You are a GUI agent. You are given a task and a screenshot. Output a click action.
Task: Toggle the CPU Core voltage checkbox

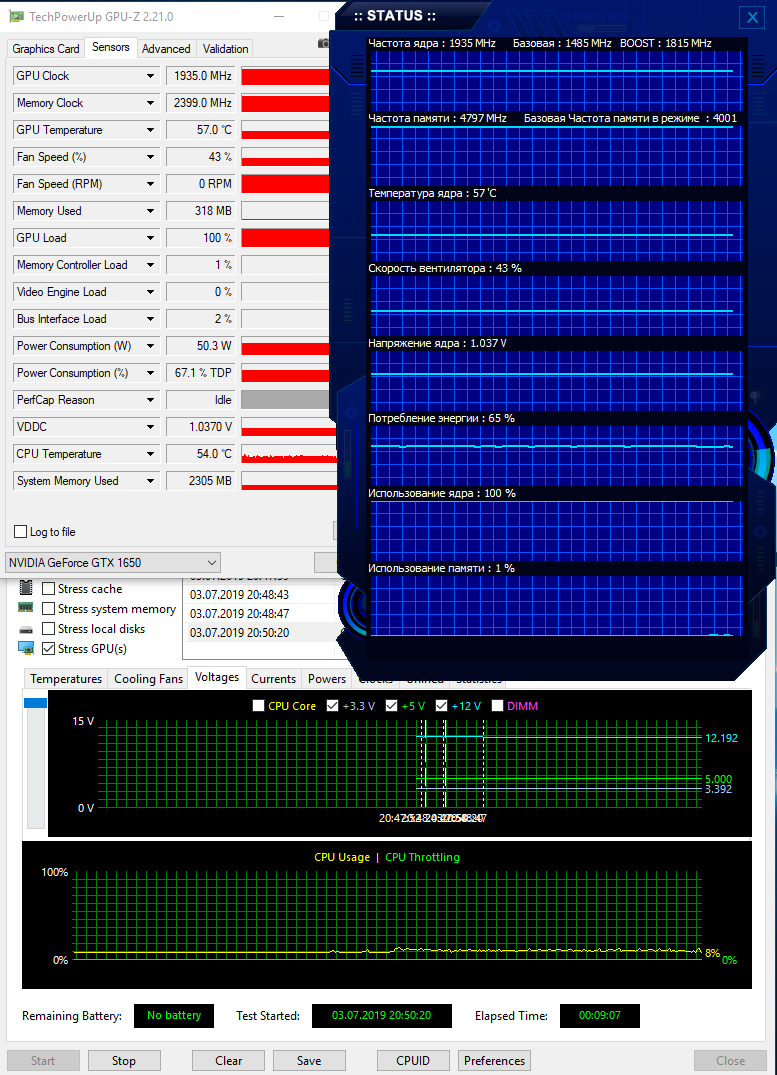click(259, 706)
